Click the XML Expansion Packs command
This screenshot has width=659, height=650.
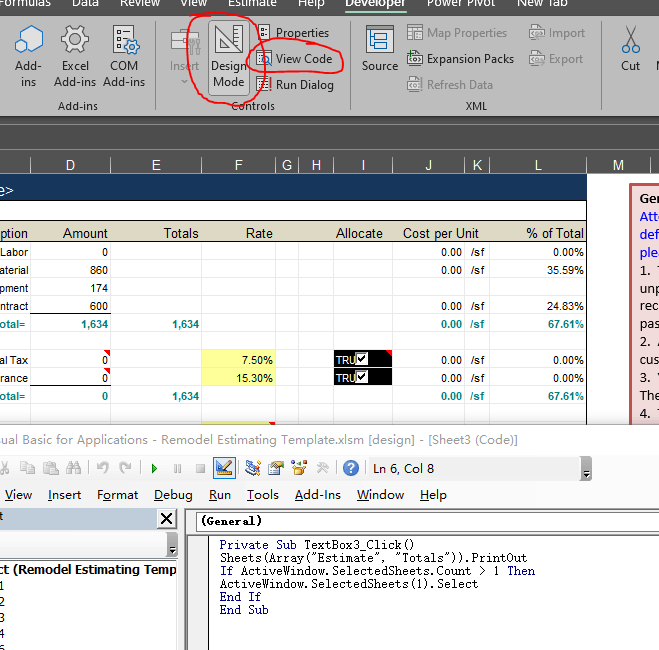click(x=460, y=59)
